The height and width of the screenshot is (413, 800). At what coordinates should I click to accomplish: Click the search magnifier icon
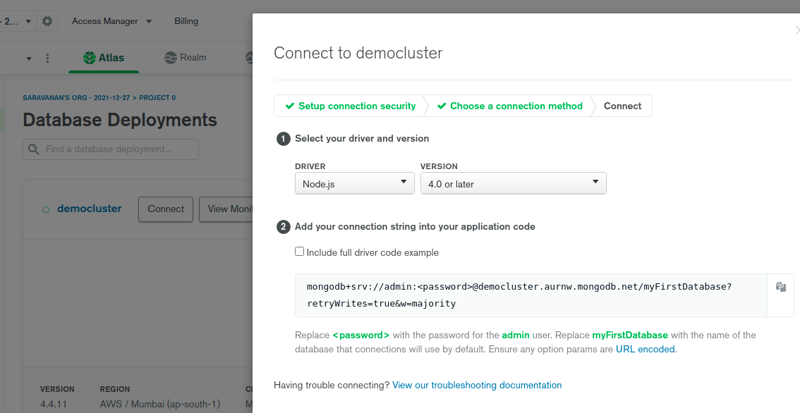[x=36, y=149]
